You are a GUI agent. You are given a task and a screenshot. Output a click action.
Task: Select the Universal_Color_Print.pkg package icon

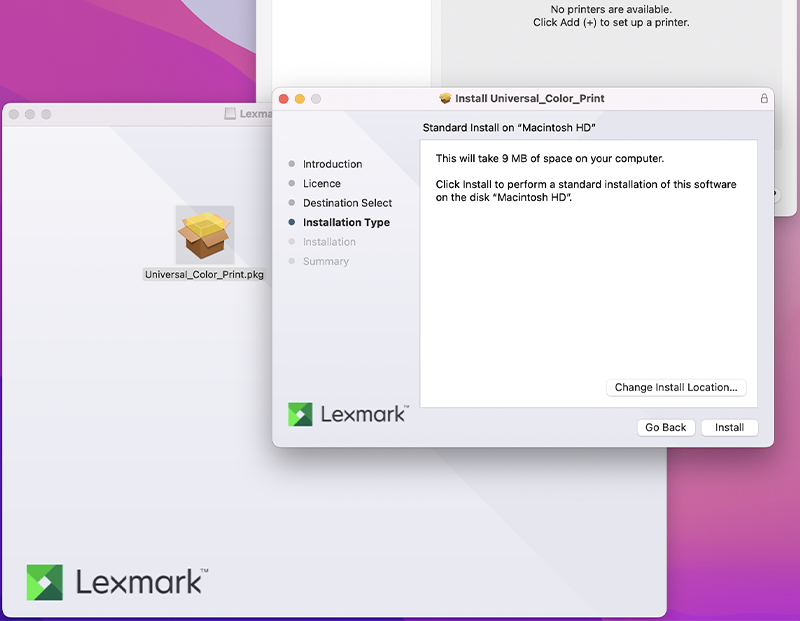tap(205, 235)
